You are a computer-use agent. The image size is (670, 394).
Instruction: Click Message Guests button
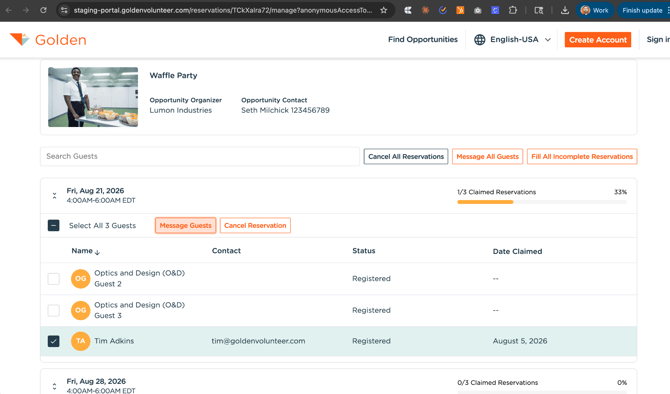(185, 226)
